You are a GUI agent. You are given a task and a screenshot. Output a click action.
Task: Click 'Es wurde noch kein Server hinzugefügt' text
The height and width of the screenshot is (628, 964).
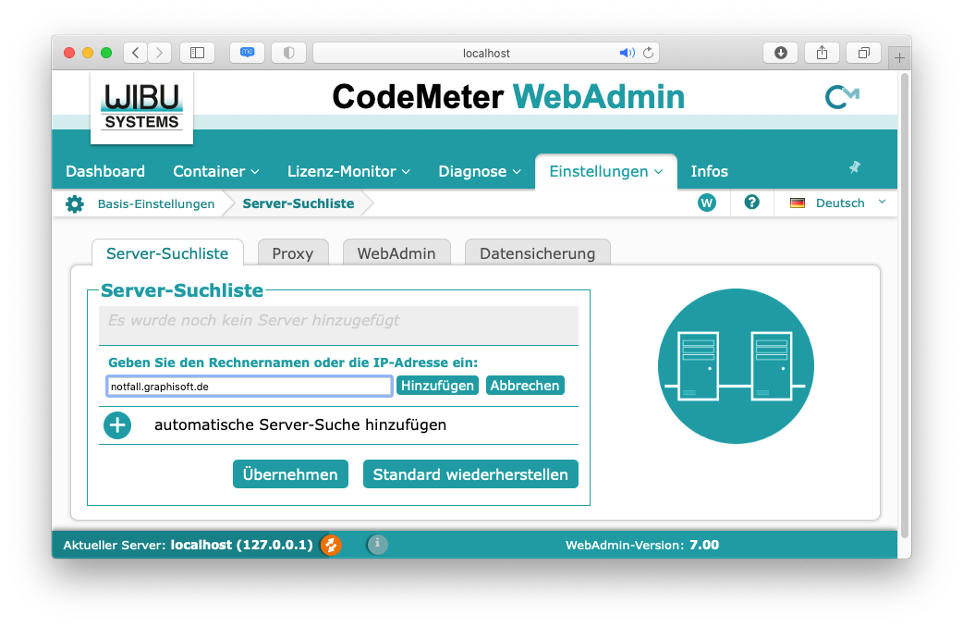click(x=253, y=320)
